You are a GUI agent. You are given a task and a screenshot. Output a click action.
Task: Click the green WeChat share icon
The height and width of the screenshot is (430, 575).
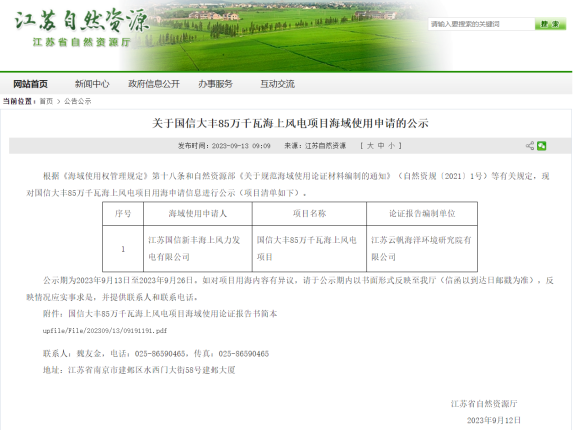tap(542, 146)
